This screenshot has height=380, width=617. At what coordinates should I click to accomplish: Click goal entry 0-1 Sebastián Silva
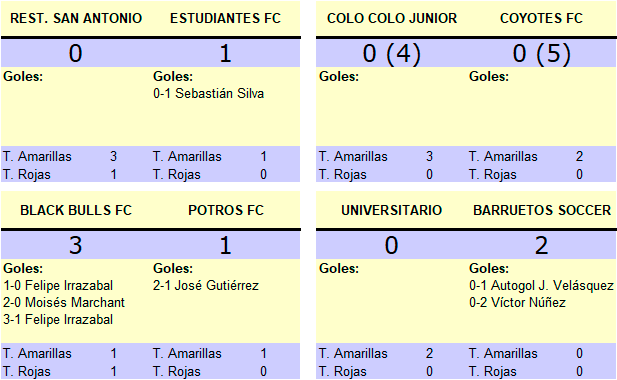click(x=209, y=94)
